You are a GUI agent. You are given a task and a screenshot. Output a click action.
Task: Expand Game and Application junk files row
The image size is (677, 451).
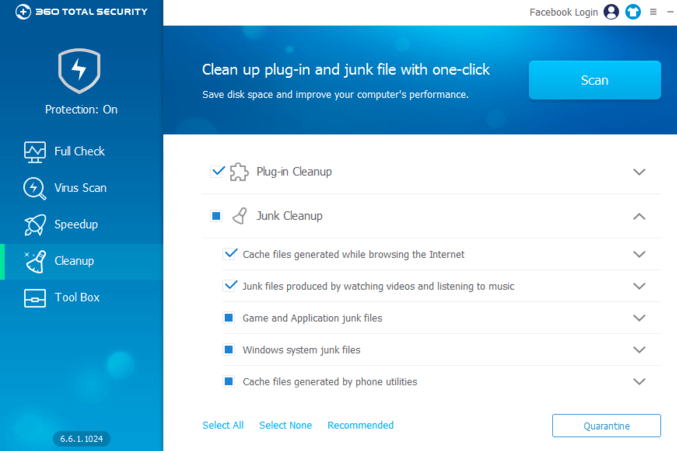(x=639, y=318)
